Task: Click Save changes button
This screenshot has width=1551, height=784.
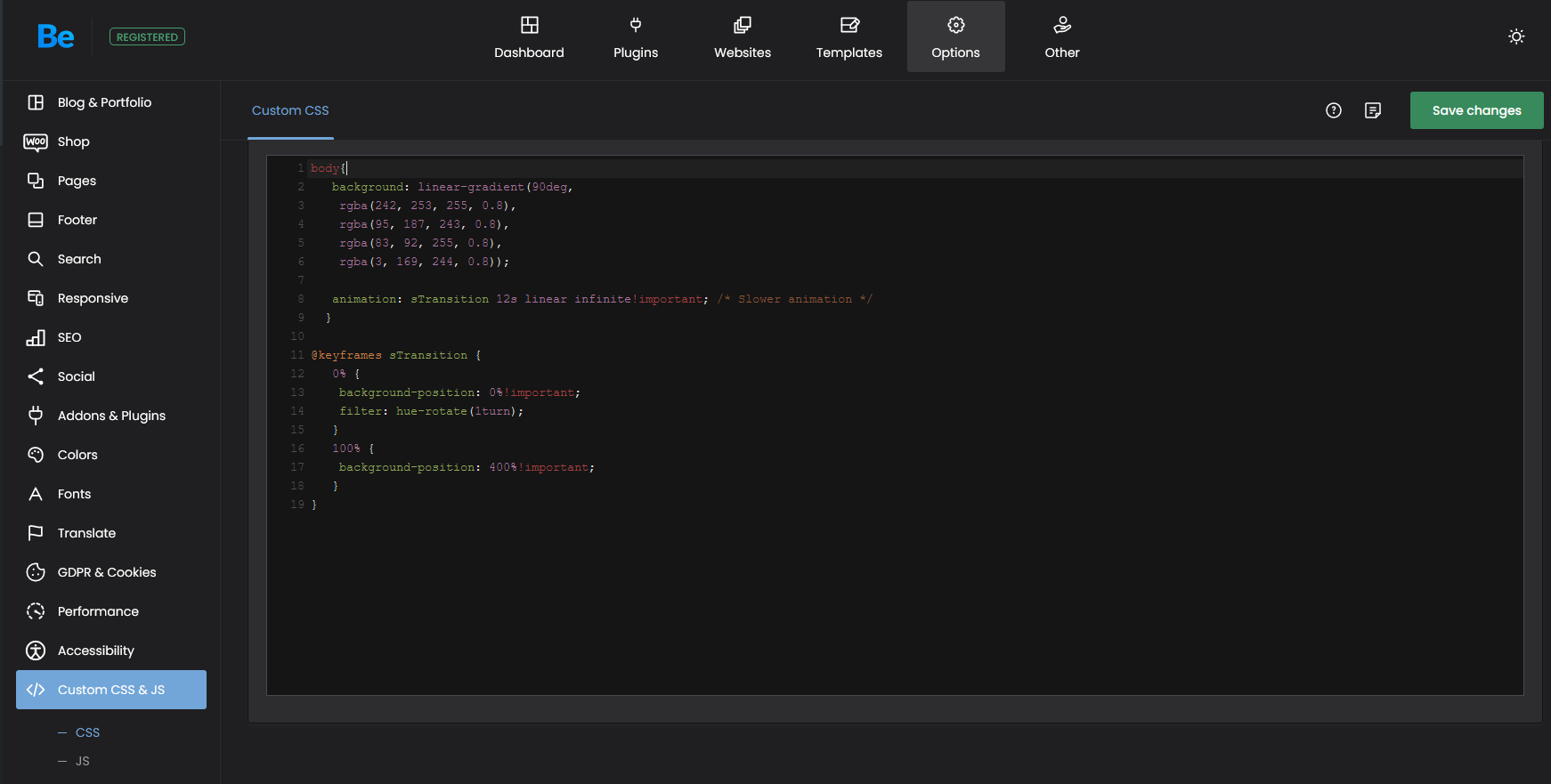Action: [1476, 110]
